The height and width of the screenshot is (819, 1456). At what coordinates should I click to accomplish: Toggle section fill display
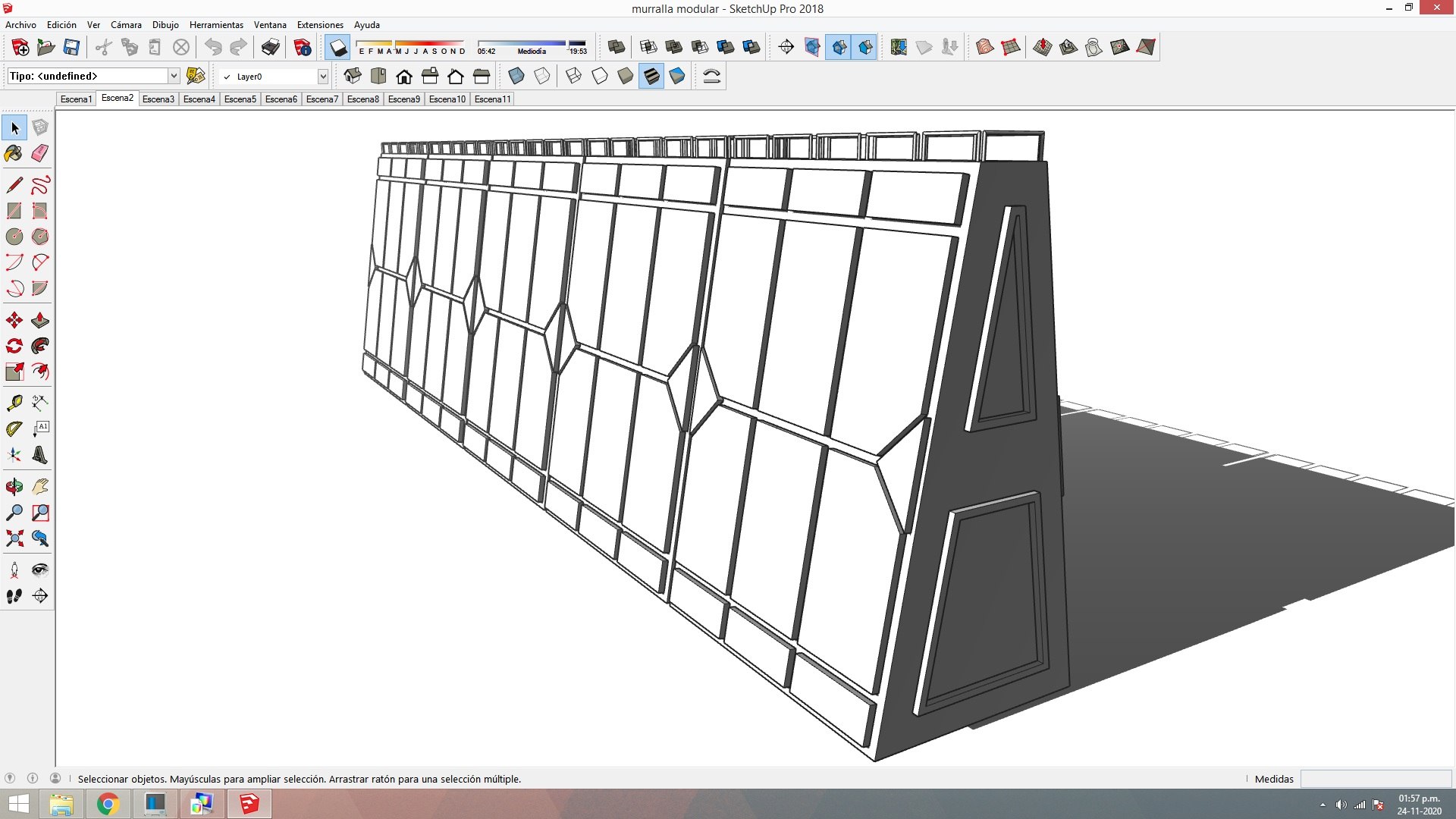(x=865, y=47)
